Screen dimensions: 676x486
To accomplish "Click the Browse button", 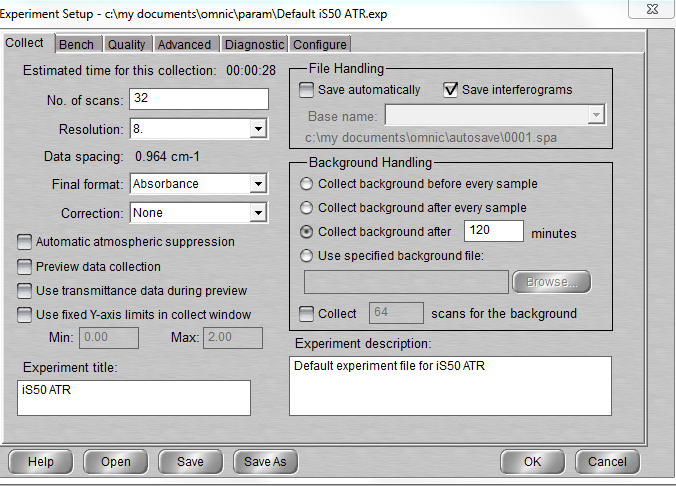I will pyautogui.click(x=551, y=282).
